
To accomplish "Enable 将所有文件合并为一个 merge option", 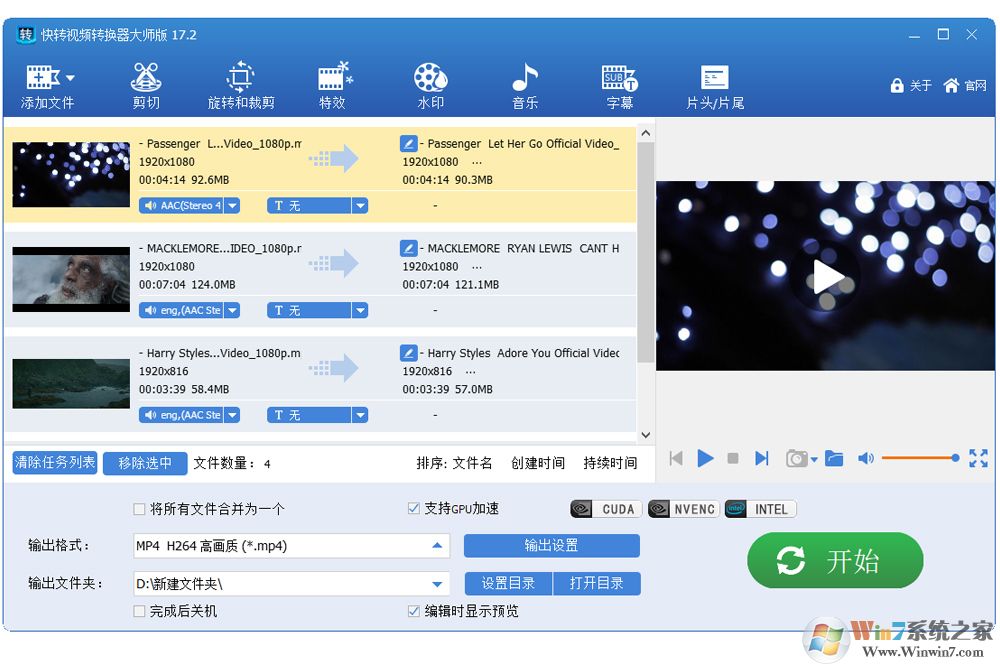I will point(137,509).
